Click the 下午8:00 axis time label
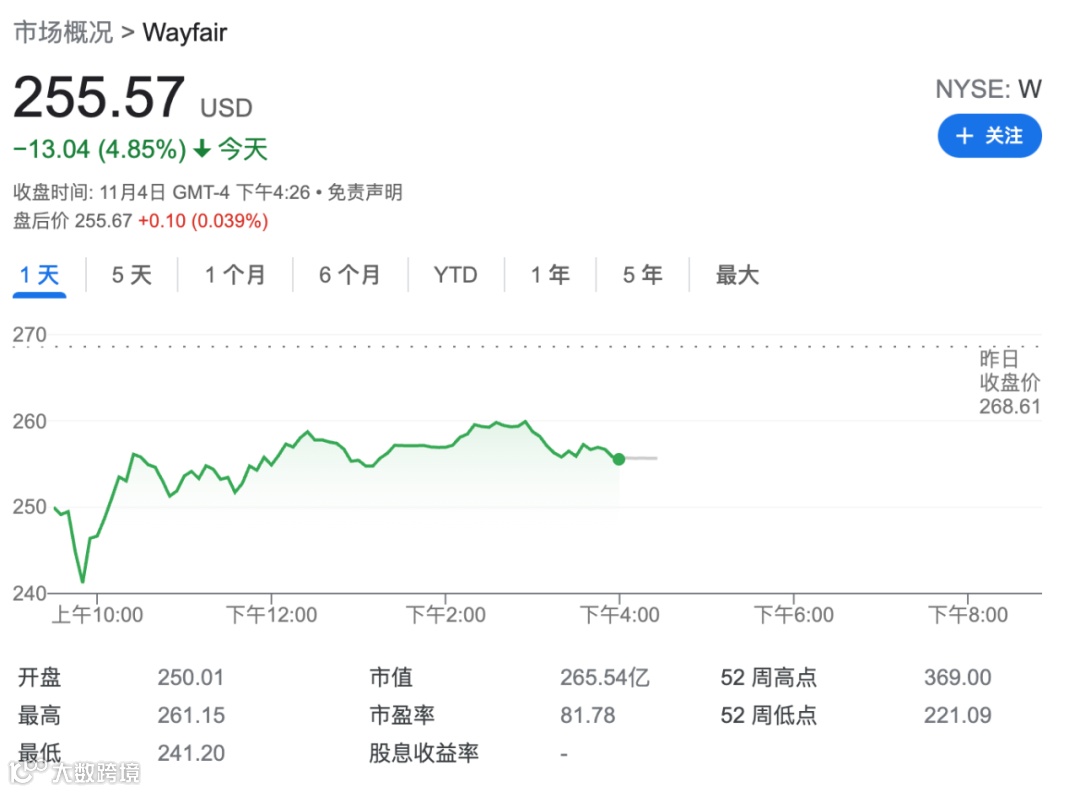 click(x=968, y=614)
